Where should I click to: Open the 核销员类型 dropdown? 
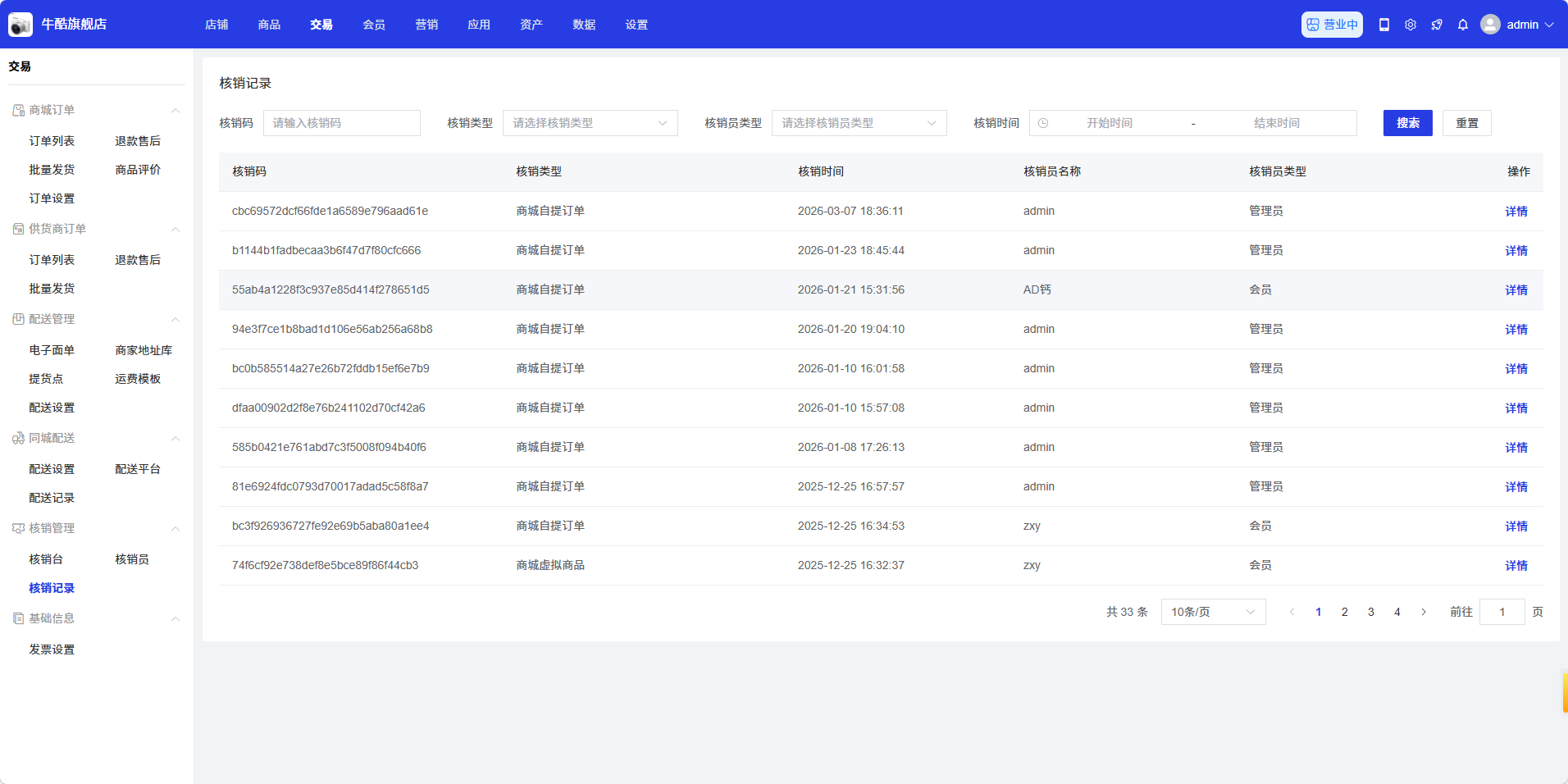click(x=859, y=123)
